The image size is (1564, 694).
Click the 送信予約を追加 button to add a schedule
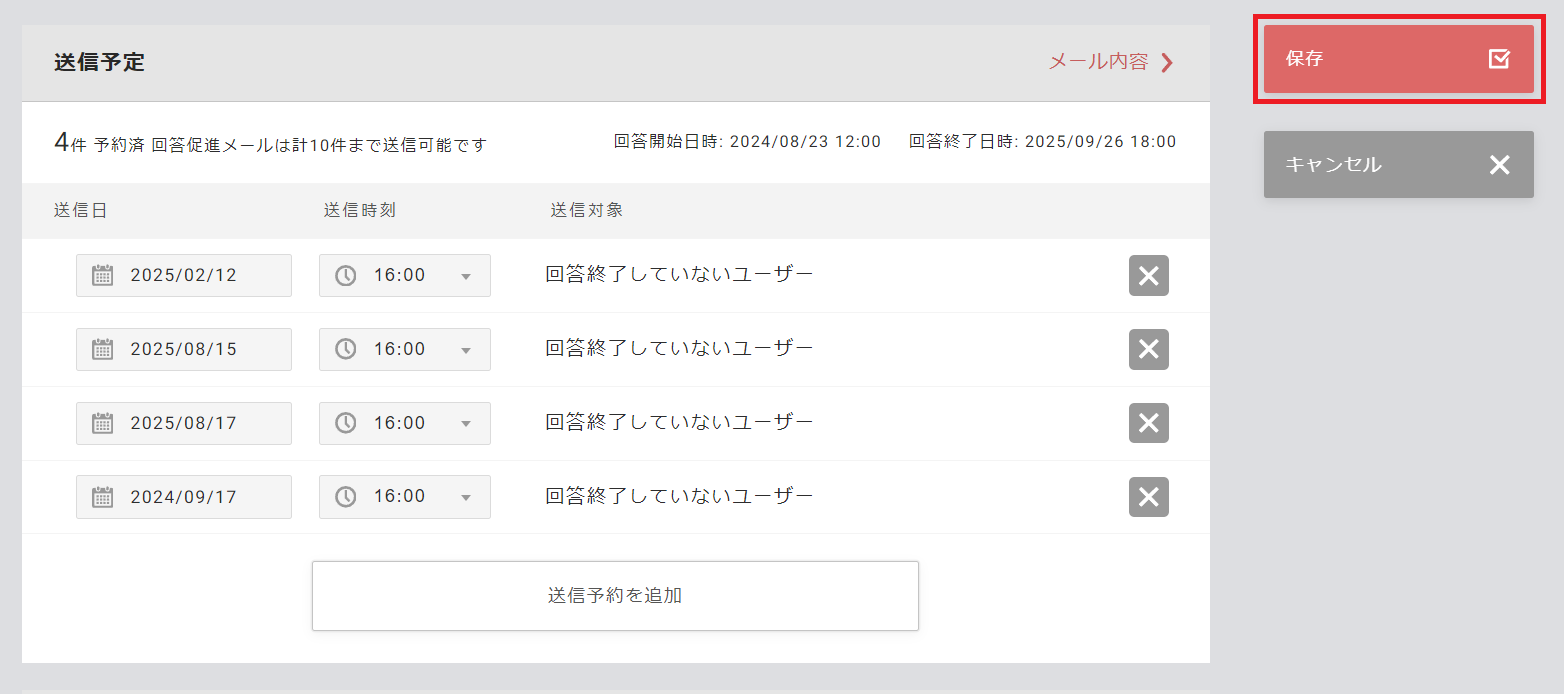coord(615,594)
